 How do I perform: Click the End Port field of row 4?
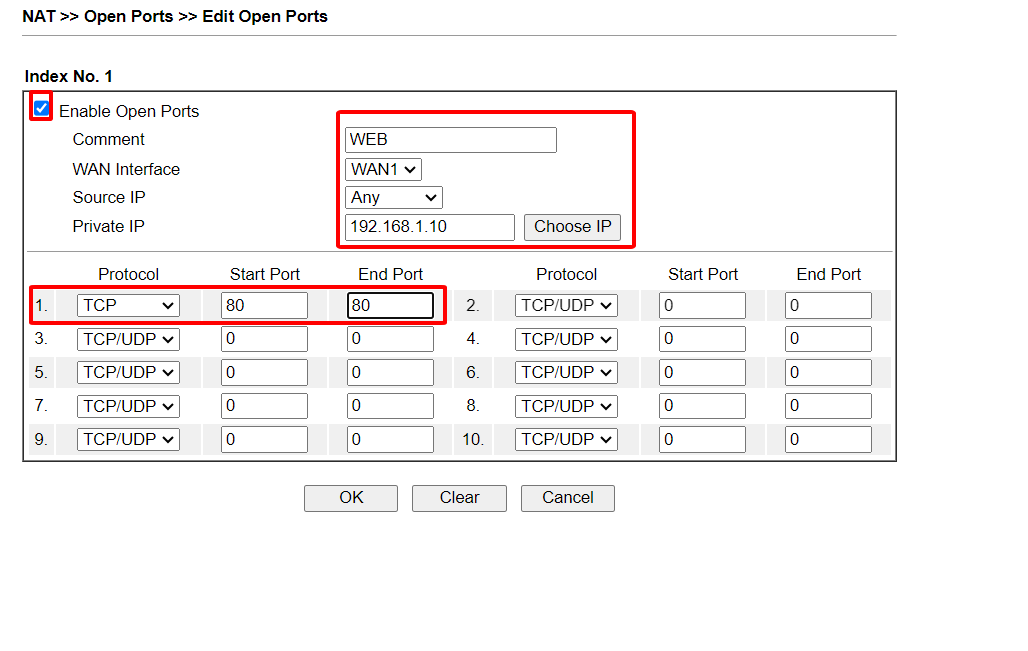click(x=828, y=339)
